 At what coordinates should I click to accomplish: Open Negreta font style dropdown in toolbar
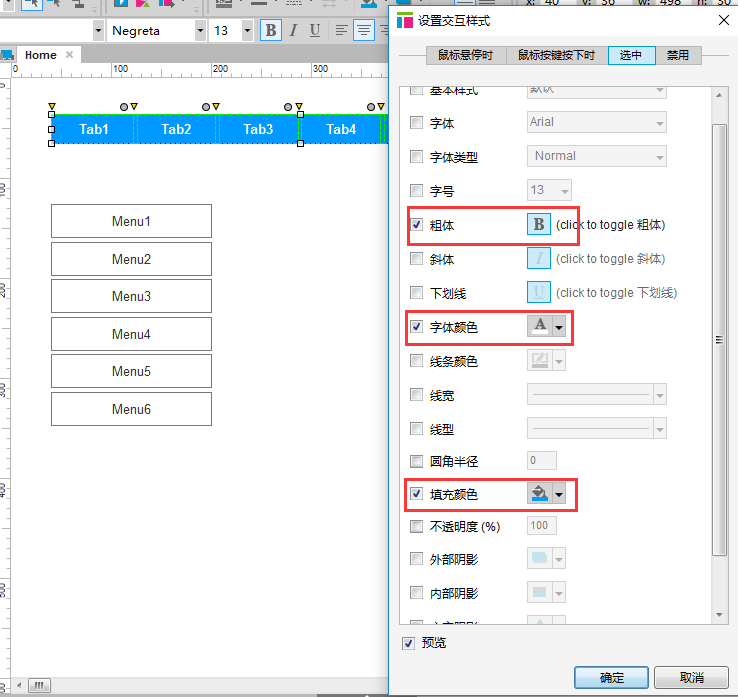201,31
